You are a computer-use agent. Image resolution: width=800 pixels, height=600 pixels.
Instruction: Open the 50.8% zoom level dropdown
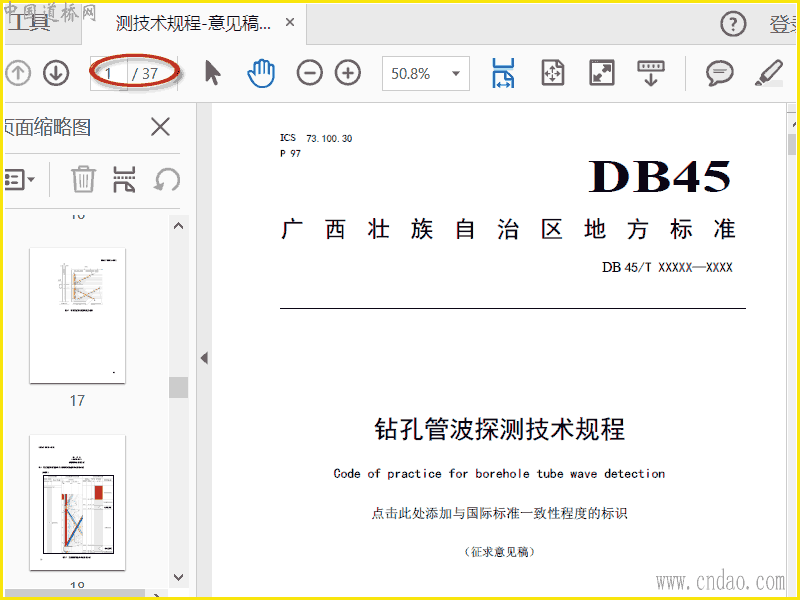(426, 73)
